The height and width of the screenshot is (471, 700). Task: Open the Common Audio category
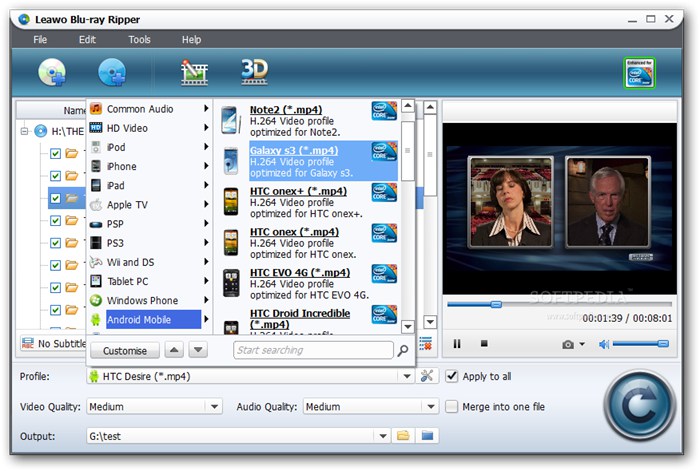149,109
